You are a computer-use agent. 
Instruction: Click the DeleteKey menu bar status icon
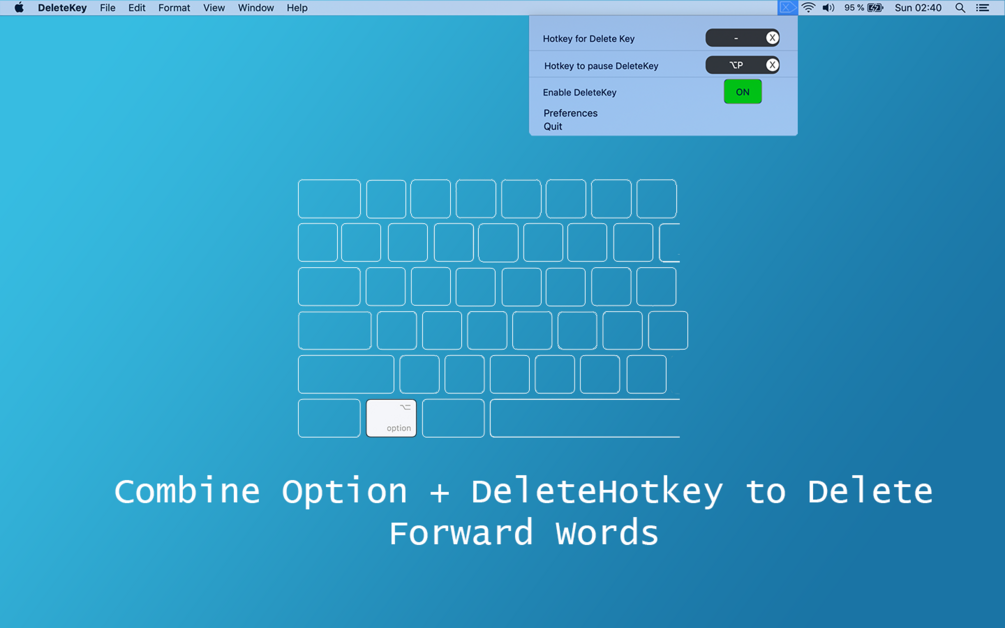coord(788,8)
